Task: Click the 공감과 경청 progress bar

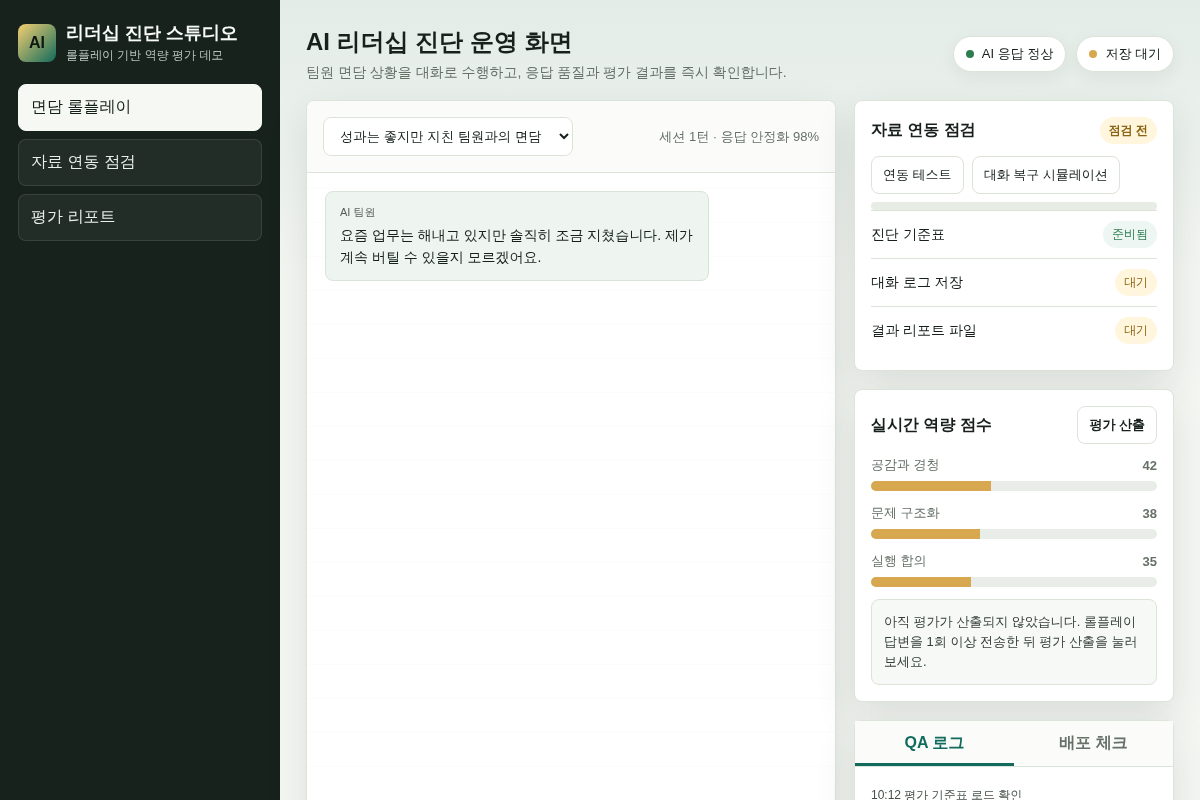Action: [1014, 486]
